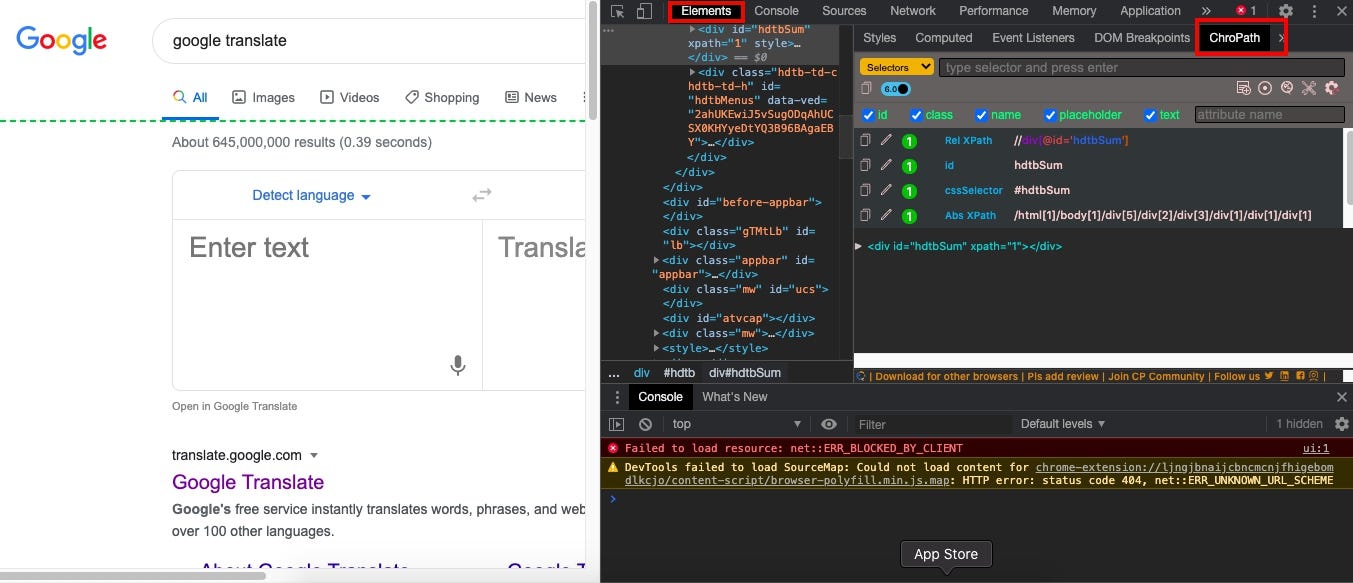
Task: Copy the Rel XPath with the copy icon
Action: tap(864, 140)
